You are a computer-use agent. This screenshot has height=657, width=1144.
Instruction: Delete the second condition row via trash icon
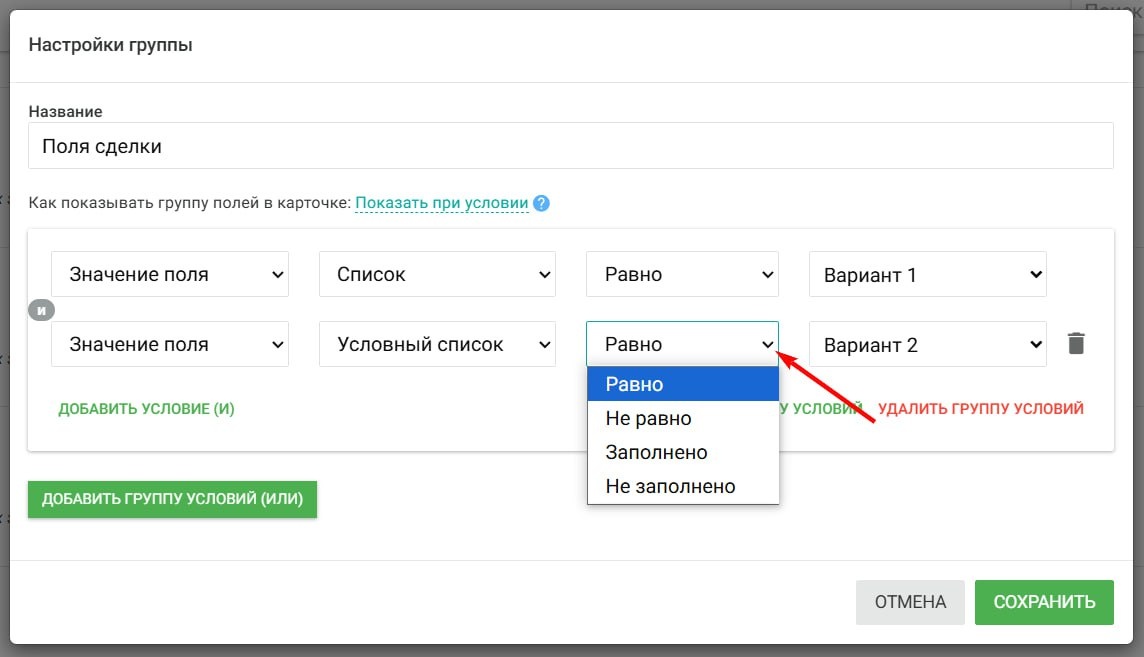point(1077,343)
